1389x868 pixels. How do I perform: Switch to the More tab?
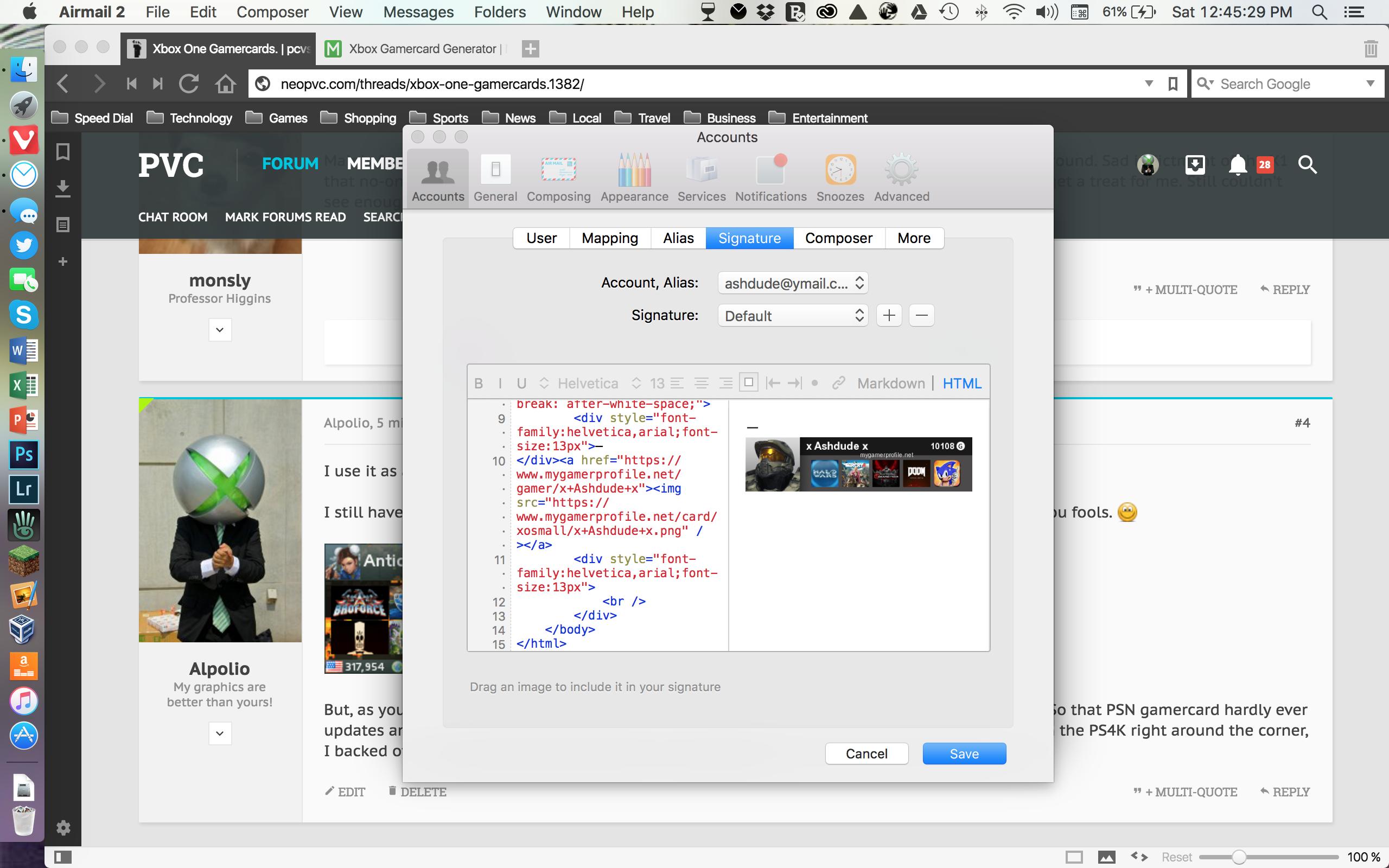click(x=914, y=238)
